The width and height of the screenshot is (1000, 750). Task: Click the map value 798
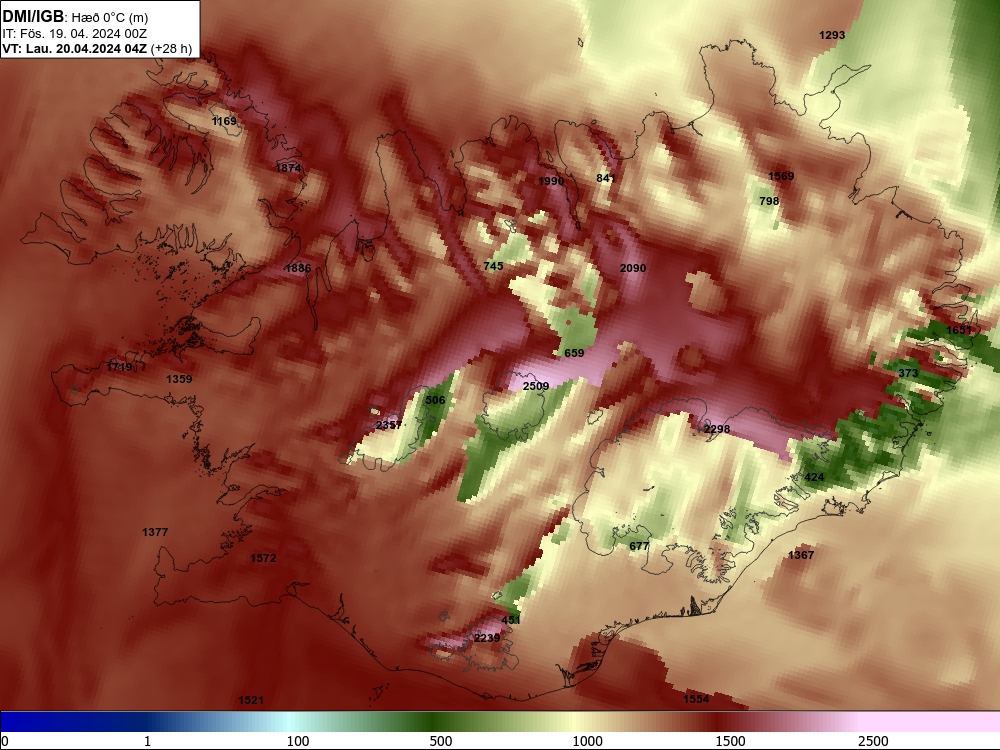768,201
